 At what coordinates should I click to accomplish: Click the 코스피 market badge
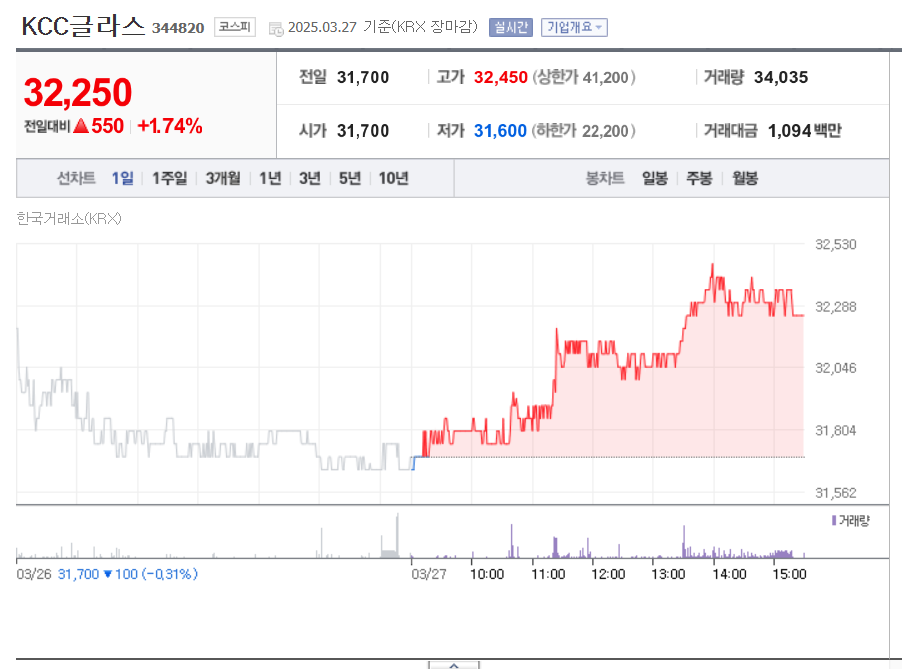[235, 27]
